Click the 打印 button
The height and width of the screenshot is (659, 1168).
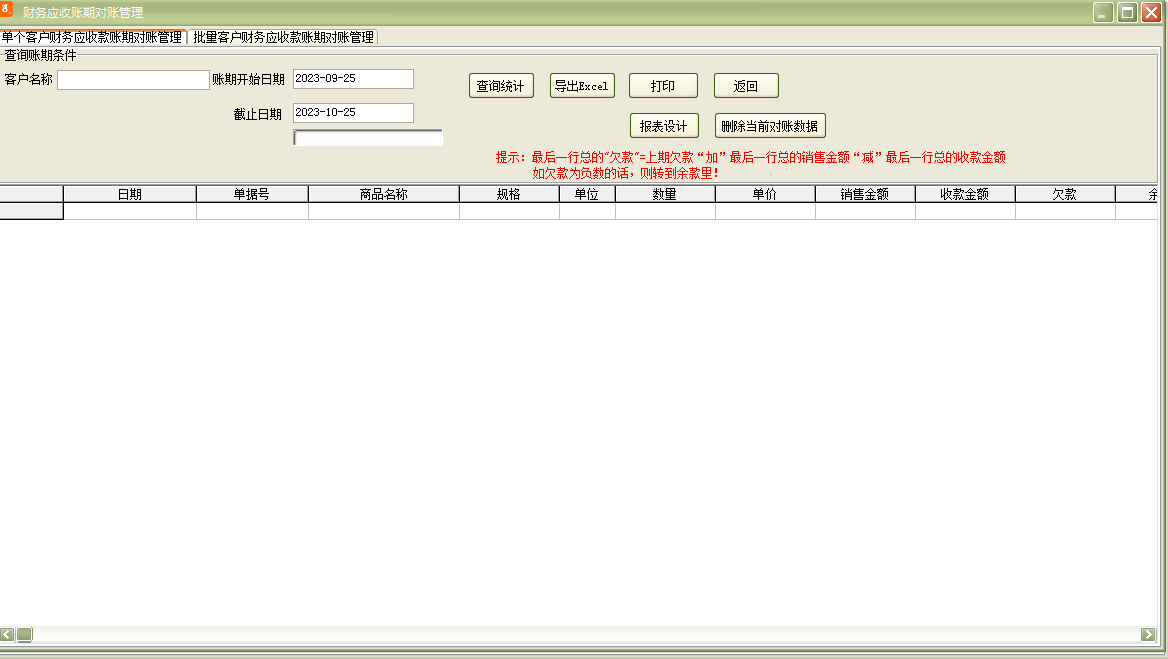[x=663, y=86]
